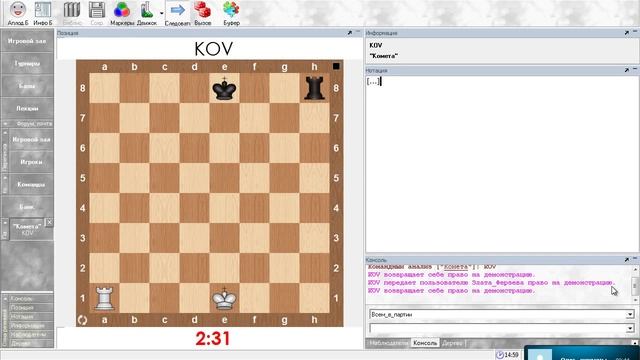Minimize the Информация panel
640x360 pixels.
[x=635, y=32]
